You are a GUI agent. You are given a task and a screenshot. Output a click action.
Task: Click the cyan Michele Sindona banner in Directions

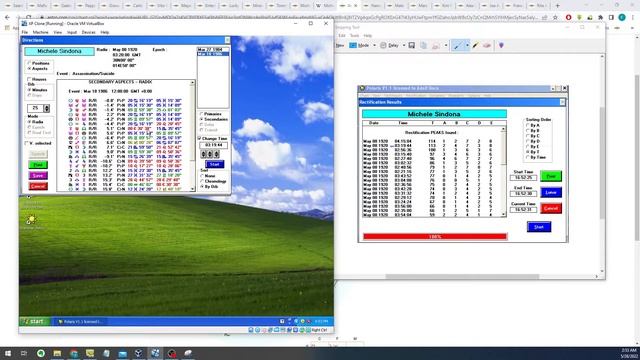pos(59,51)
